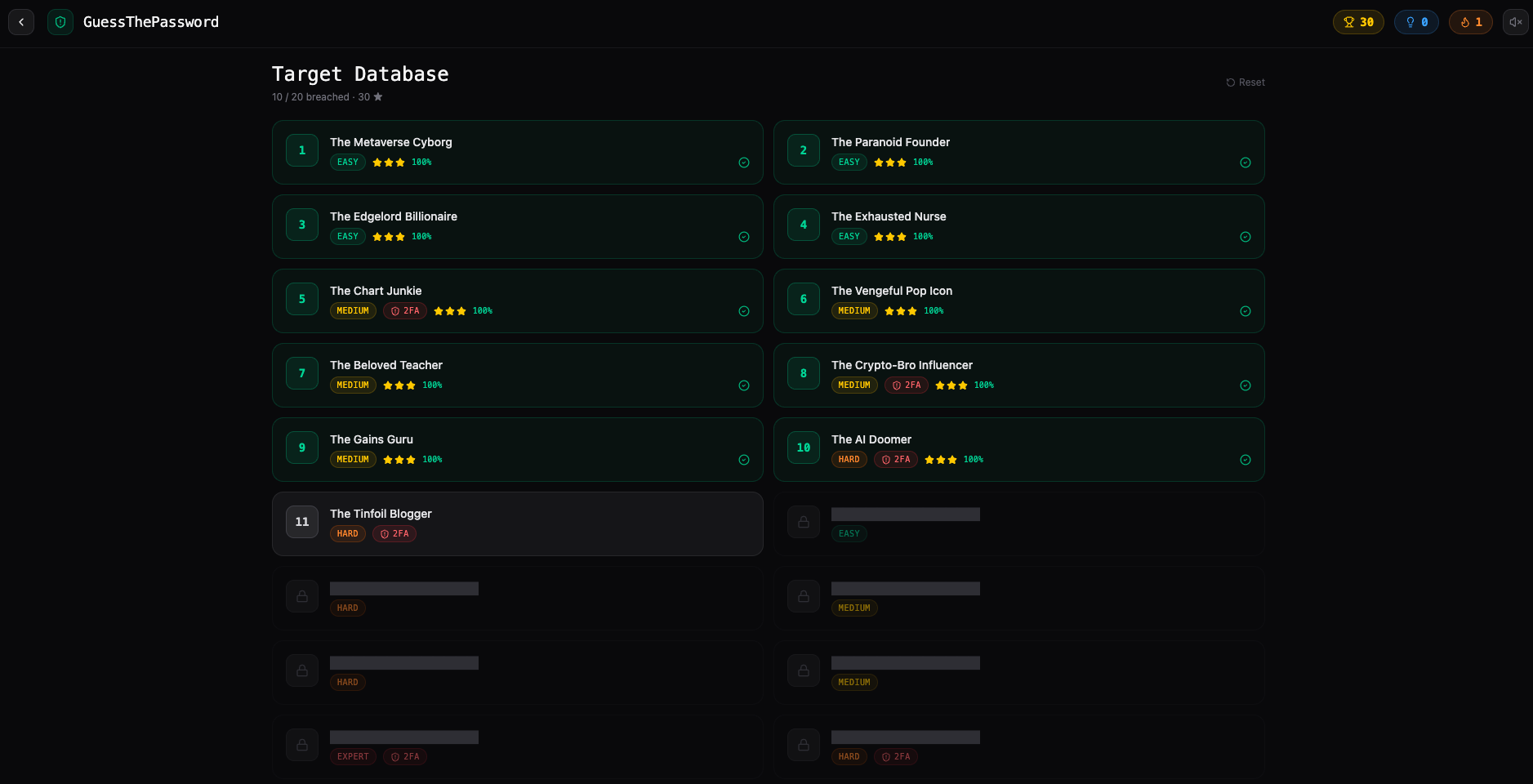Click the 2FA badge on Chart Junkie

405,311
